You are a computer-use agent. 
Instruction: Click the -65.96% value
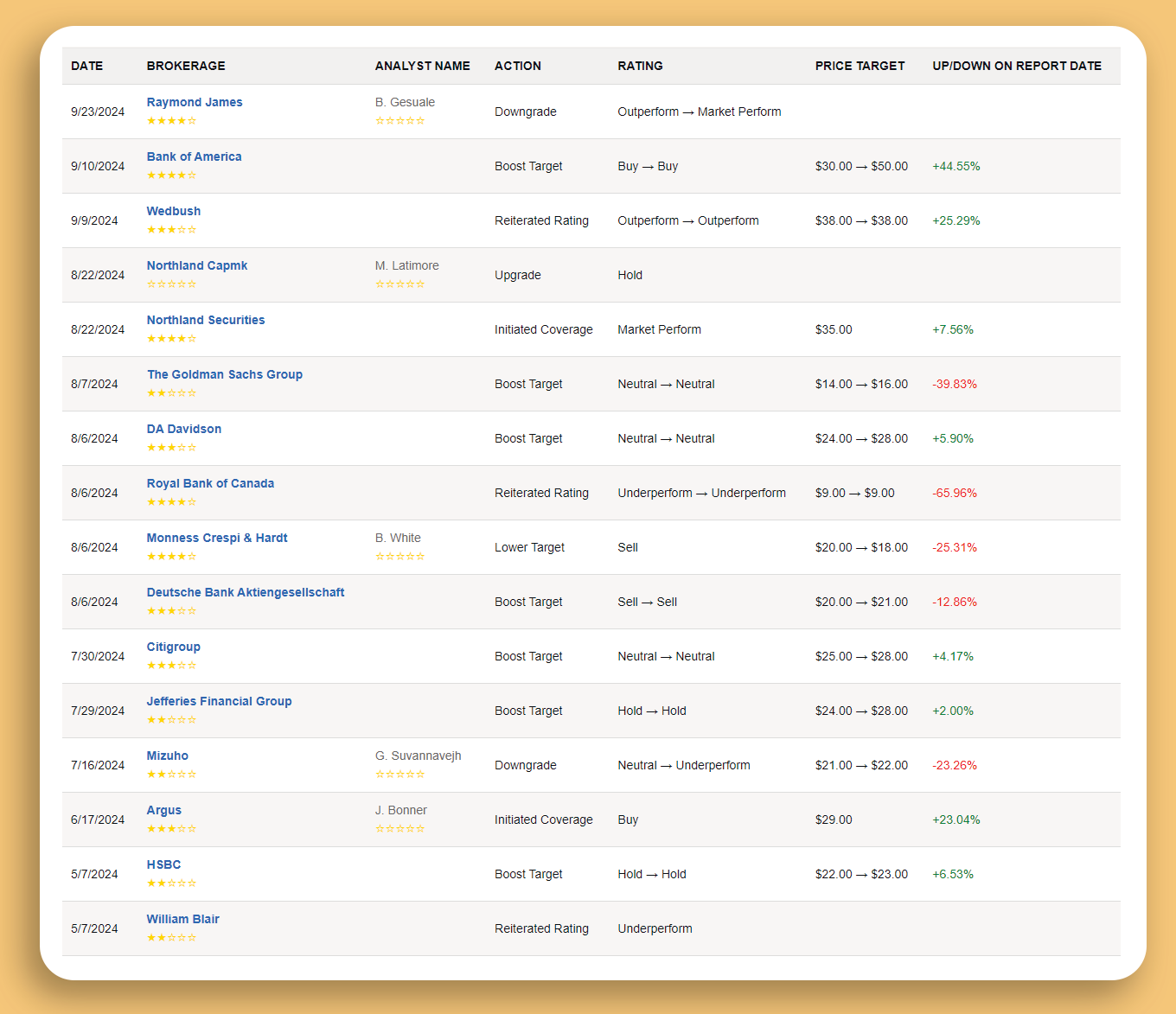pos(955,493)
